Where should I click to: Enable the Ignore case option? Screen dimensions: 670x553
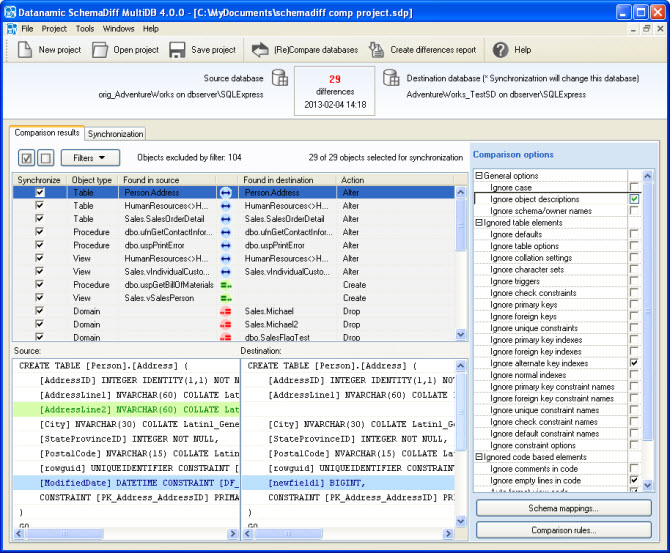[x=634, y=187]
